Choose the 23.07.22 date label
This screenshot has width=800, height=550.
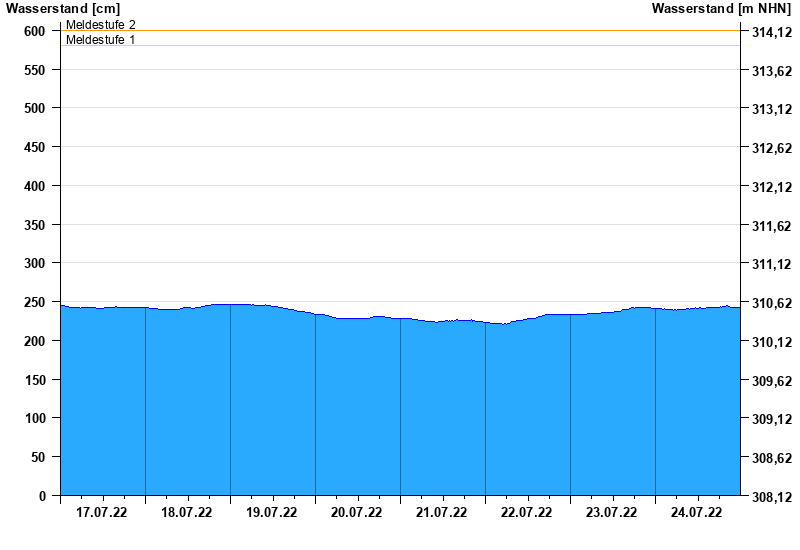(612, 513)
